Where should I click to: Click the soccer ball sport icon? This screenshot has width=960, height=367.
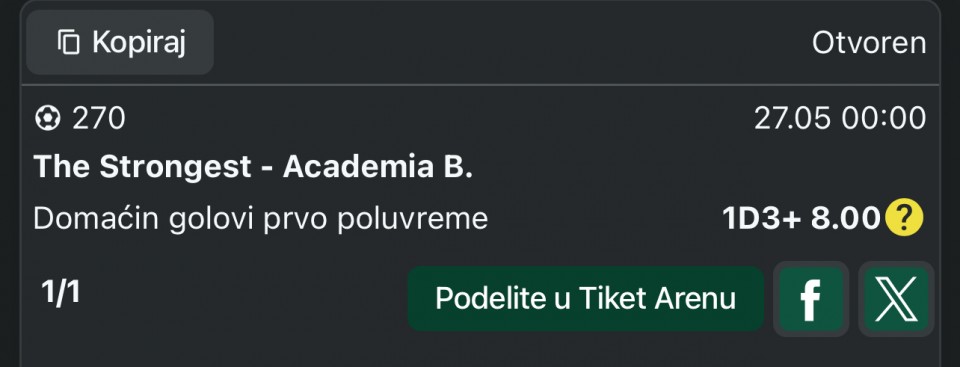point(47,118)
